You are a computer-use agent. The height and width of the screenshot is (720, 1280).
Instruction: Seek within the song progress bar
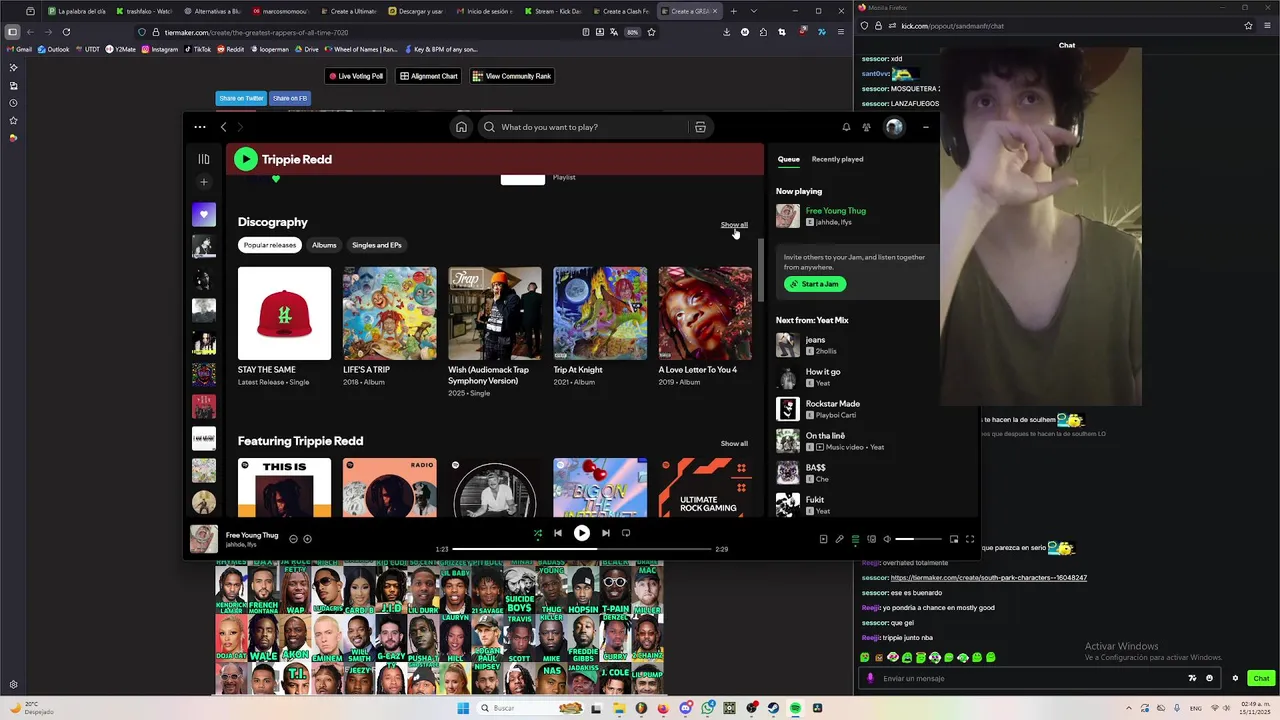point(582,549)
